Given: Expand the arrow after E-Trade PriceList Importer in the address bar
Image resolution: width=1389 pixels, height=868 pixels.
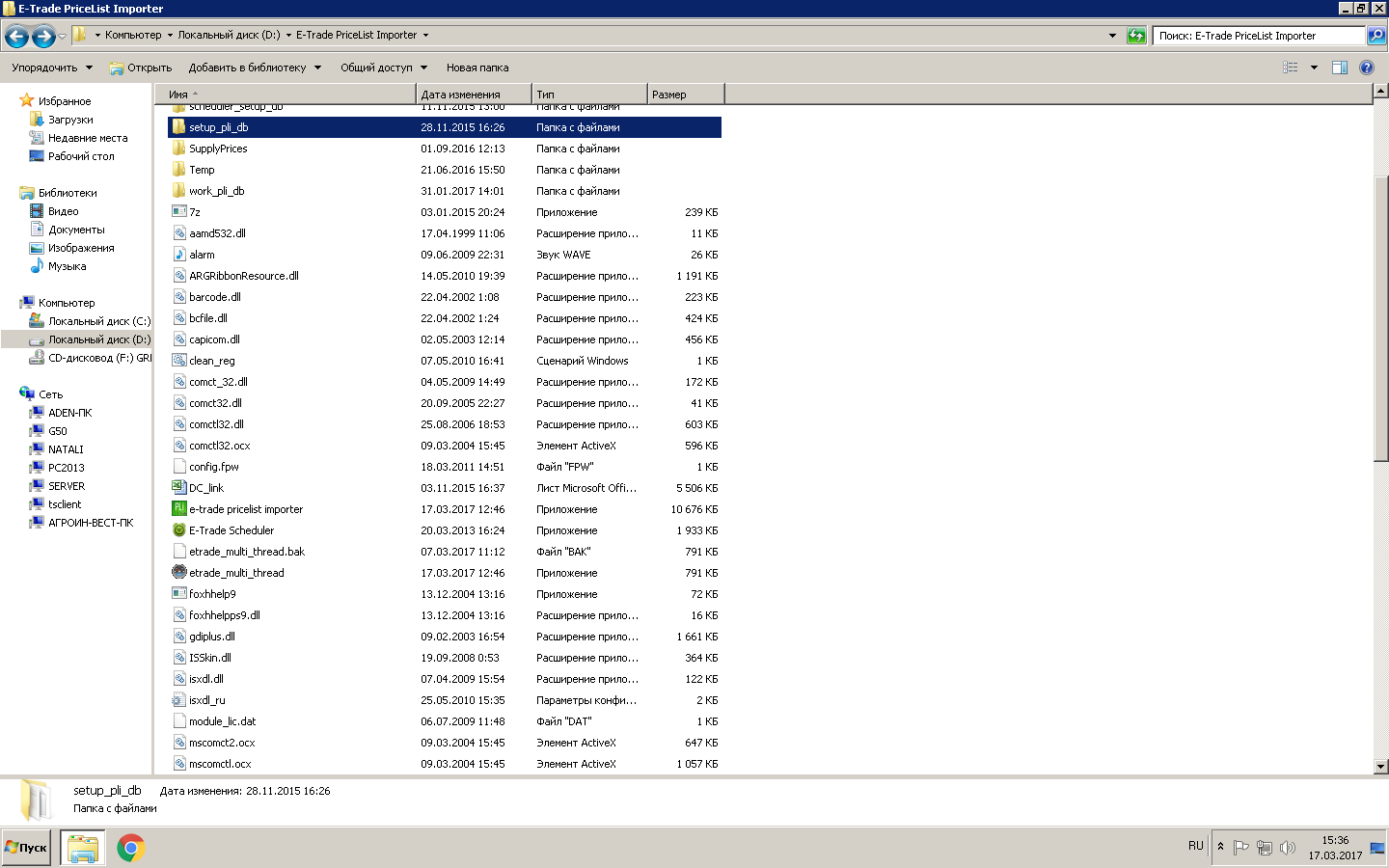Looking at the screenshot, I should (425, 35).
